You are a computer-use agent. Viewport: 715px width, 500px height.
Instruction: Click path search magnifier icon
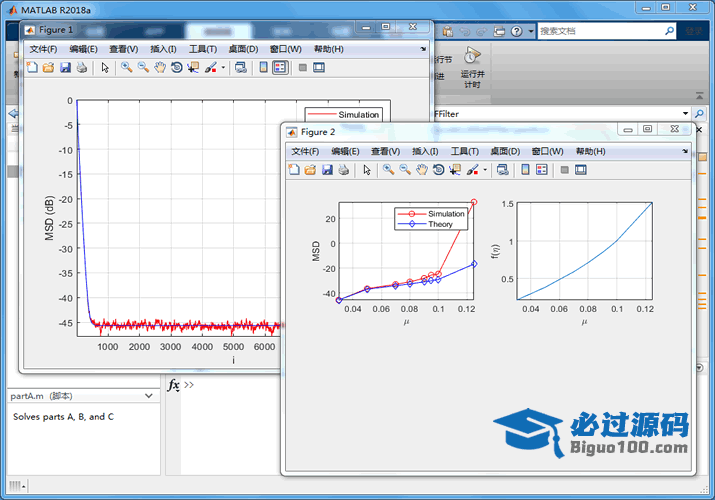point(699,113)
